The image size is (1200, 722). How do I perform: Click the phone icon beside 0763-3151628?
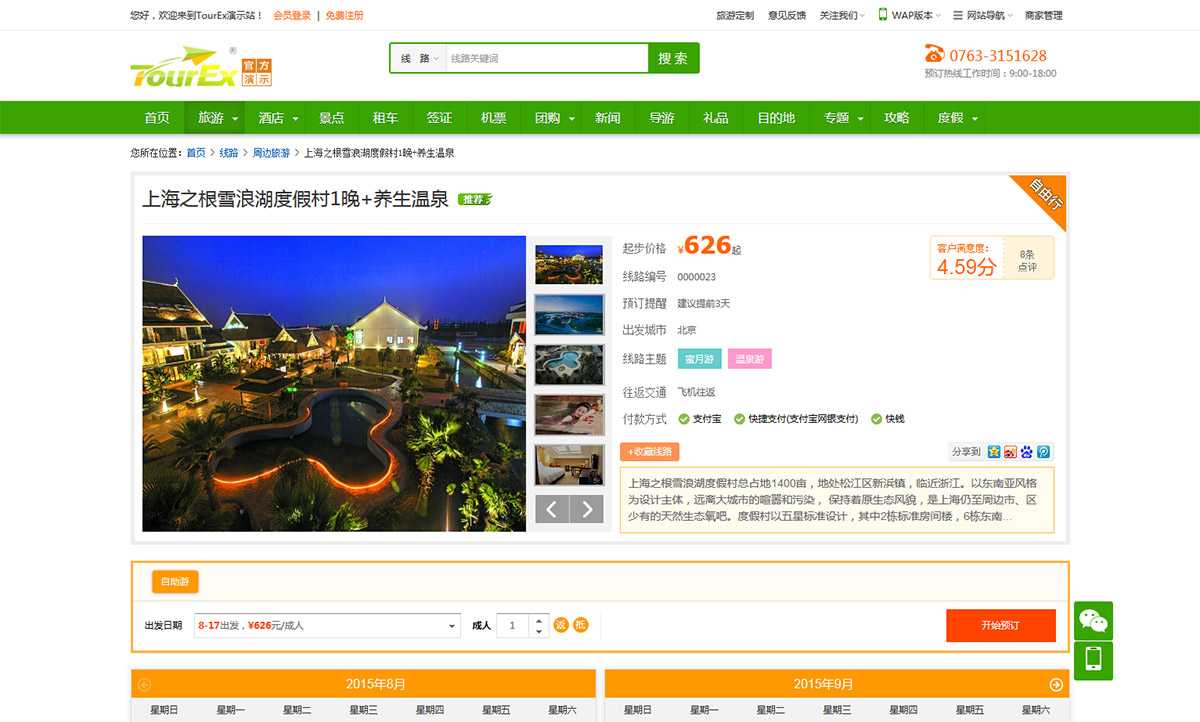[934, 55]
